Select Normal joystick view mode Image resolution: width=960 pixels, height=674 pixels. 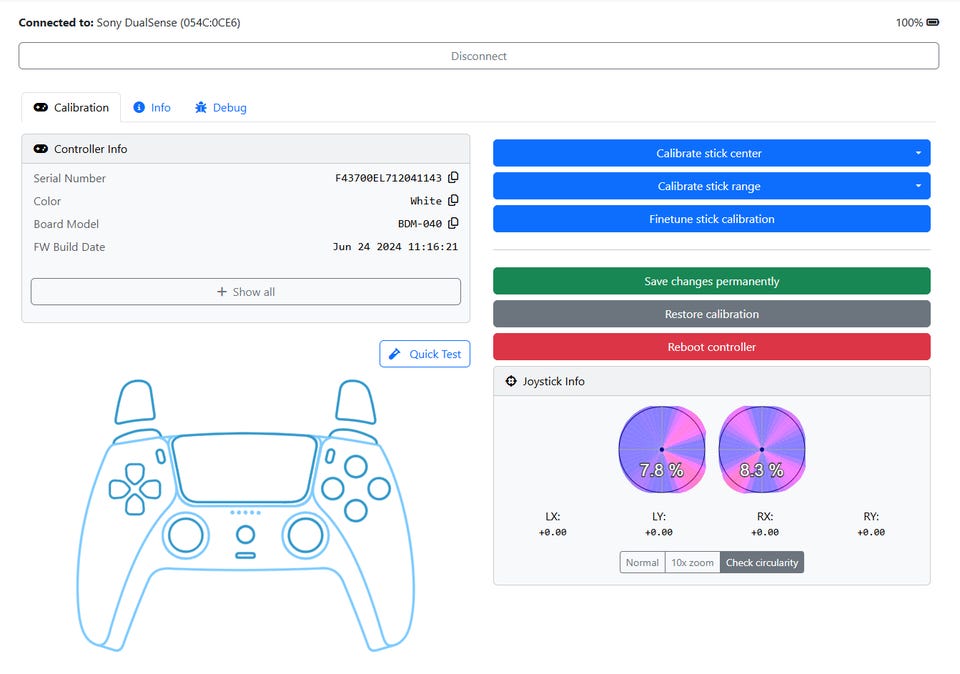click(x=642, y=562)
